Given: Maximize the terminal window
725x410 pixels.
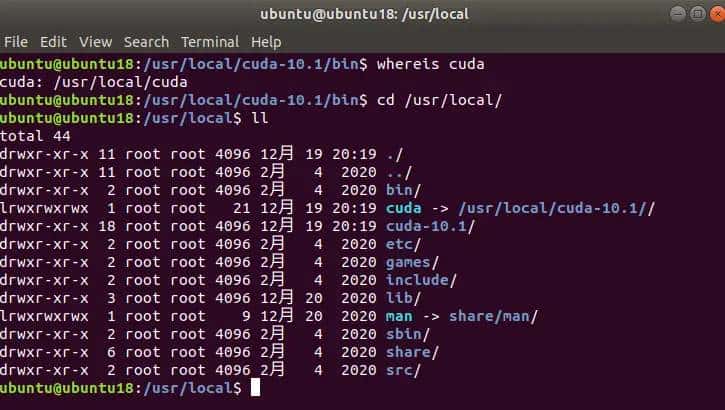Looking at the screenshot, I should click(x=697, y=14).
